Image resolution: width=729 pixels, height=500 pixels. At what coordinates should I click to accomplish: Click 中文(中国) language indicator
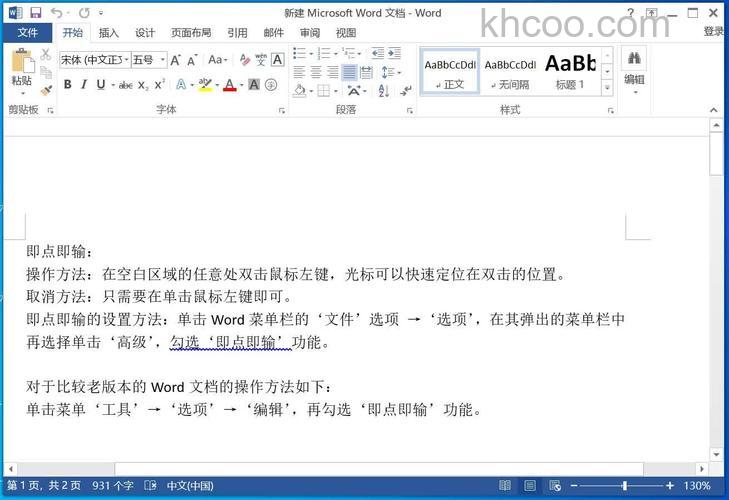pos(190,486)
